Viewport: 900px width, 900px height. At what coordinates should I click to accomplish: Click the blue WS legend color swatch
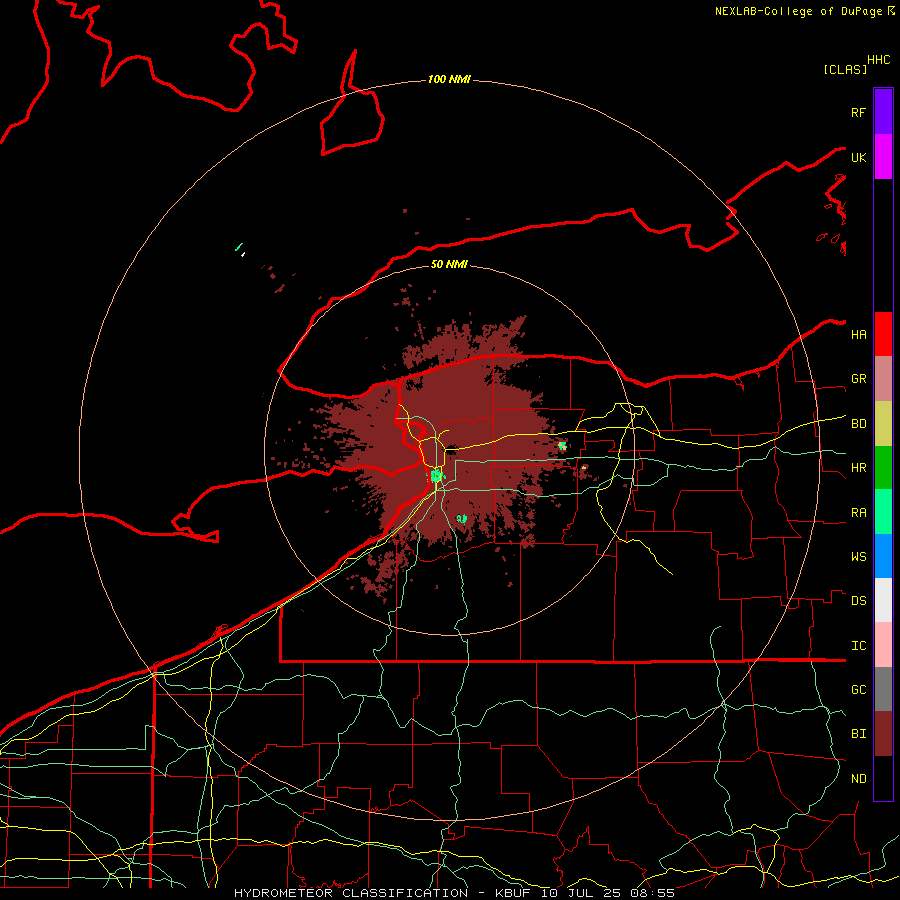coord(883,556)
